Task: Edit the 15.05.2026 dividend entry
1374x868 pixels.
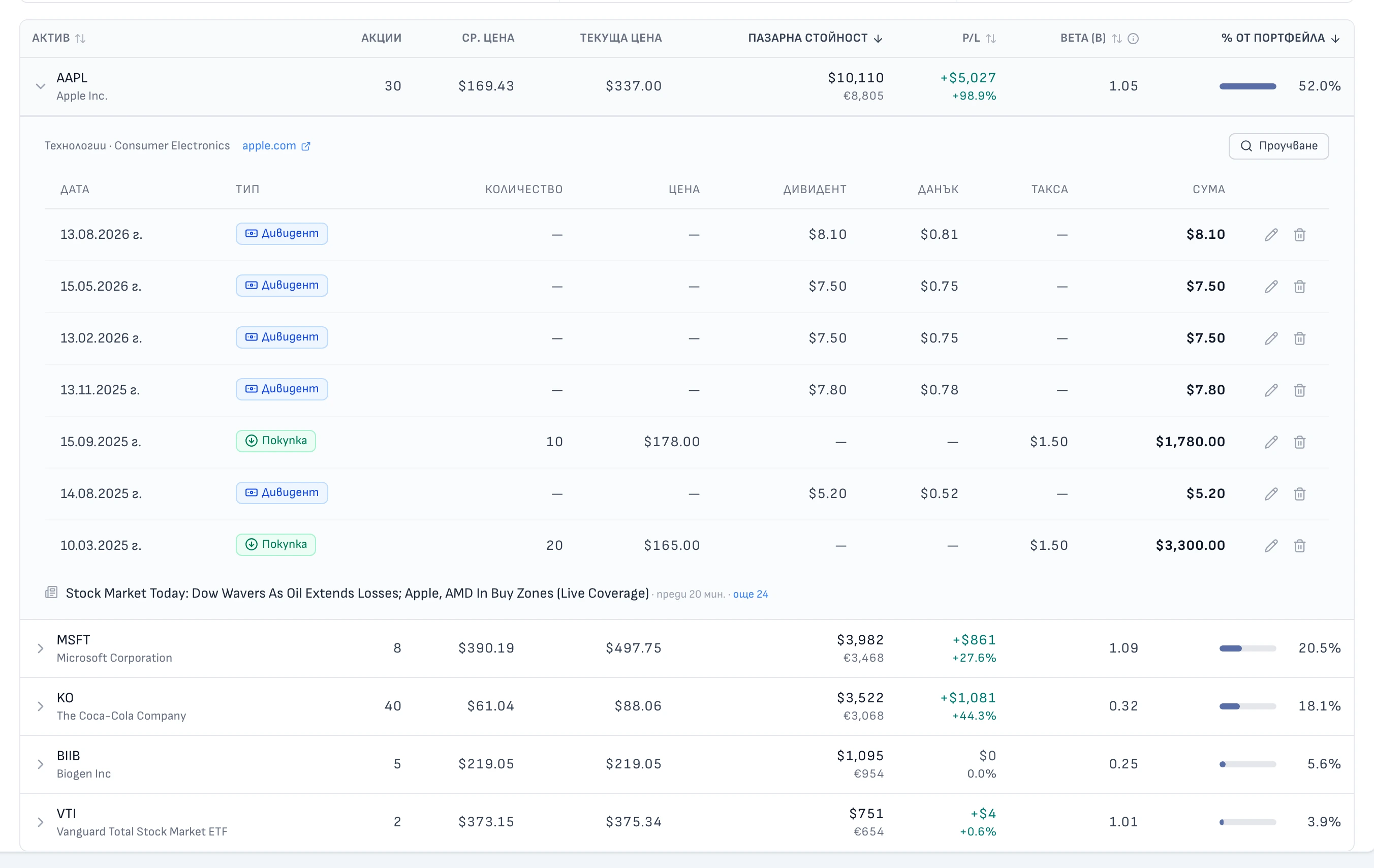Action: 1271,287
